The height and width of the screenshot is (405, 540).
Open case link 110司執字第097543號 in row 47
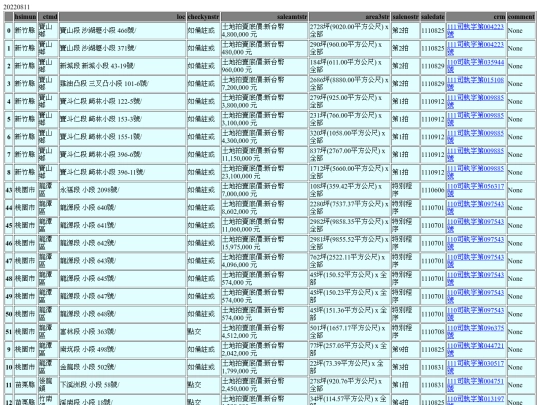(475, 261)
